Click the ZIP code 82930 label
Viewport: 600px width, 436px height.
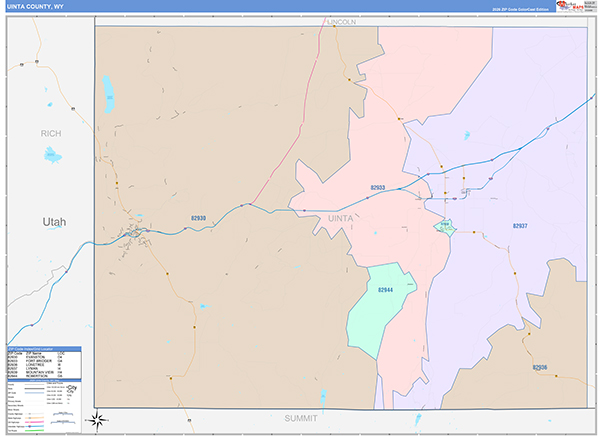pos(198,218)
